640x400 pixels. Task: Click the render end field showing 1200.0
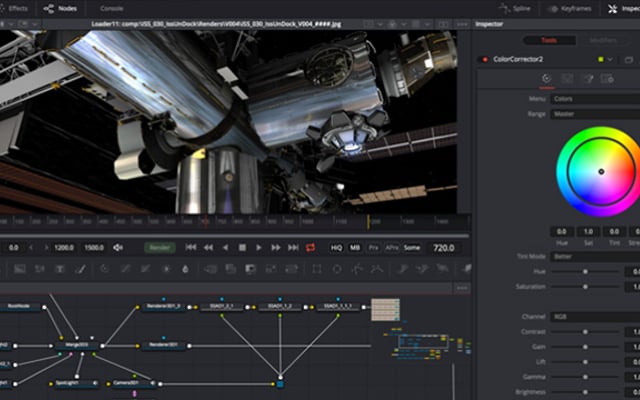coord(64,247)
